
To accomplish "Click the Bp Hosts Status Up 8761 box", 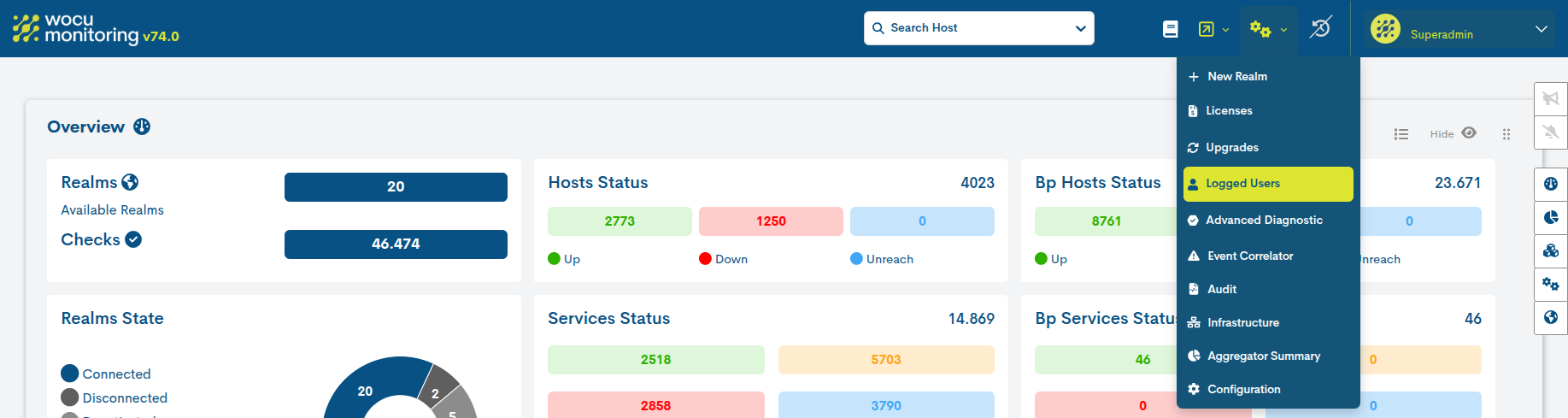I will click(1106, 221).
